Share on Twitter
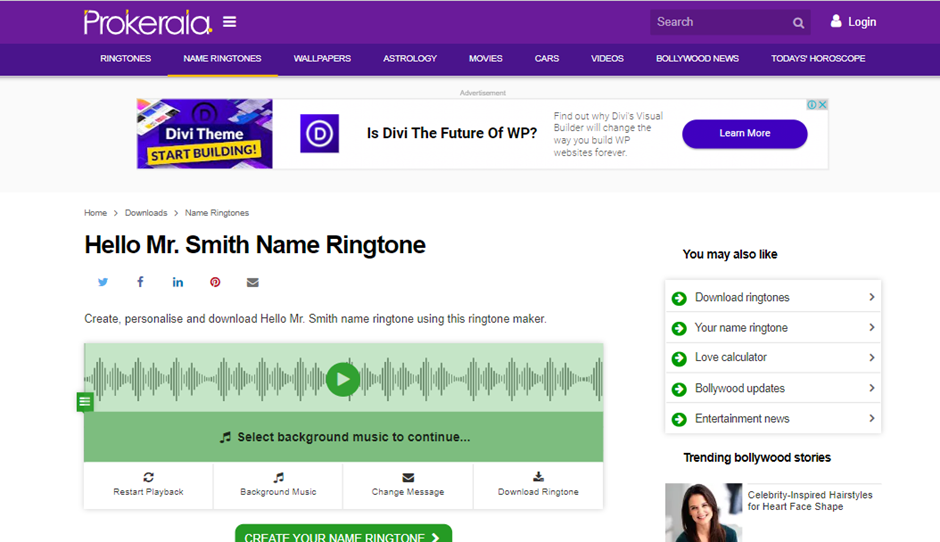The image size is (940, 542). pos(103,282)
